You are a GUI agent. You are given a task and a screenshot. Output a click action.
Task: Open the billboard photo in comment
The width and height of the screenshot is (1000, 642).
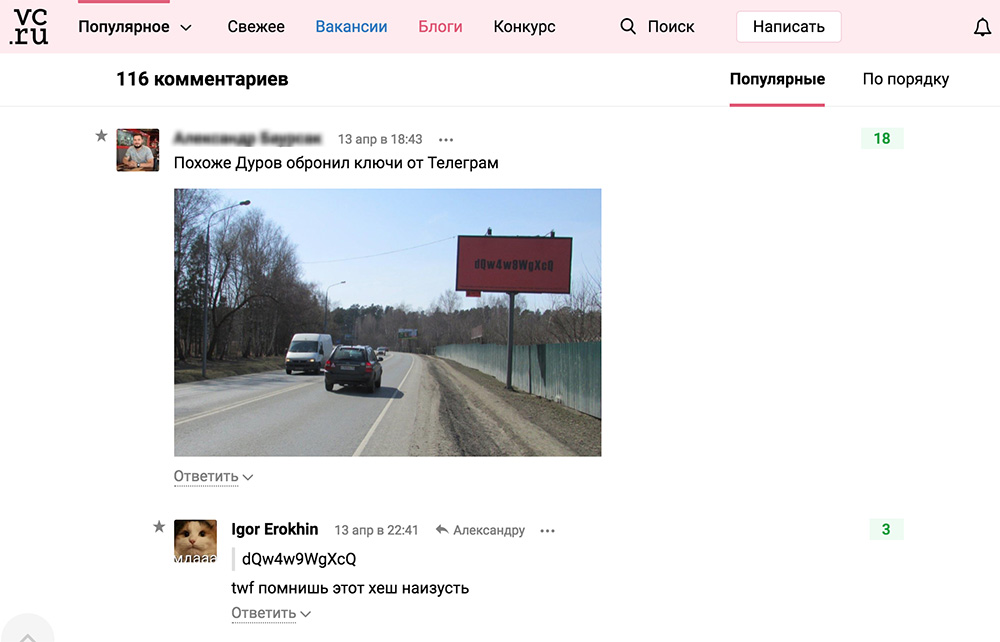(x=388, y=322)
